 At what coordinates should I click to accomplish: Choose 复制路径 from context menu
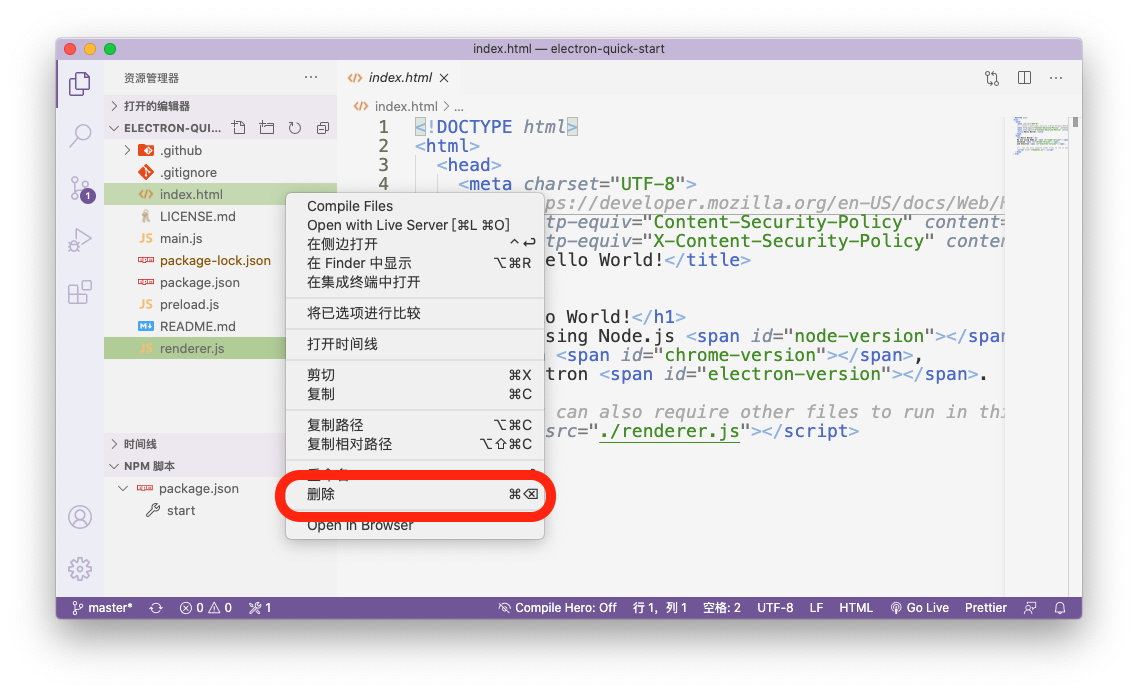click(x=335, y=425)
